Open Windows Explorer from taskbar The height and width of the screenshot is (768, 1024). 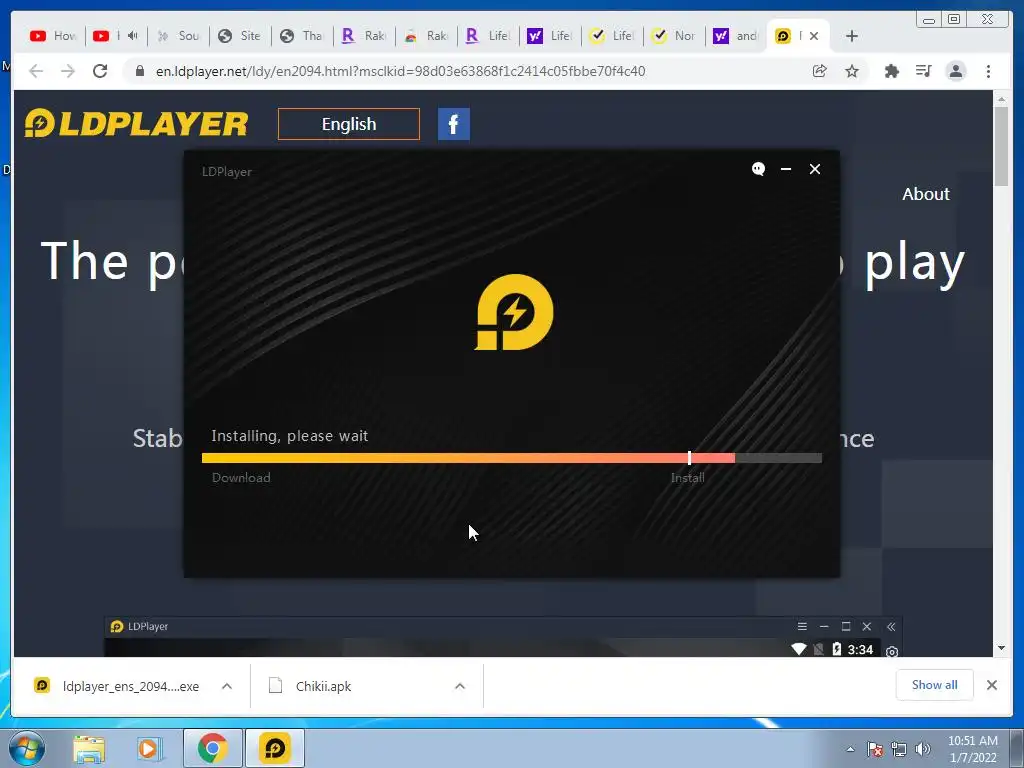click(x=89, y=748)
